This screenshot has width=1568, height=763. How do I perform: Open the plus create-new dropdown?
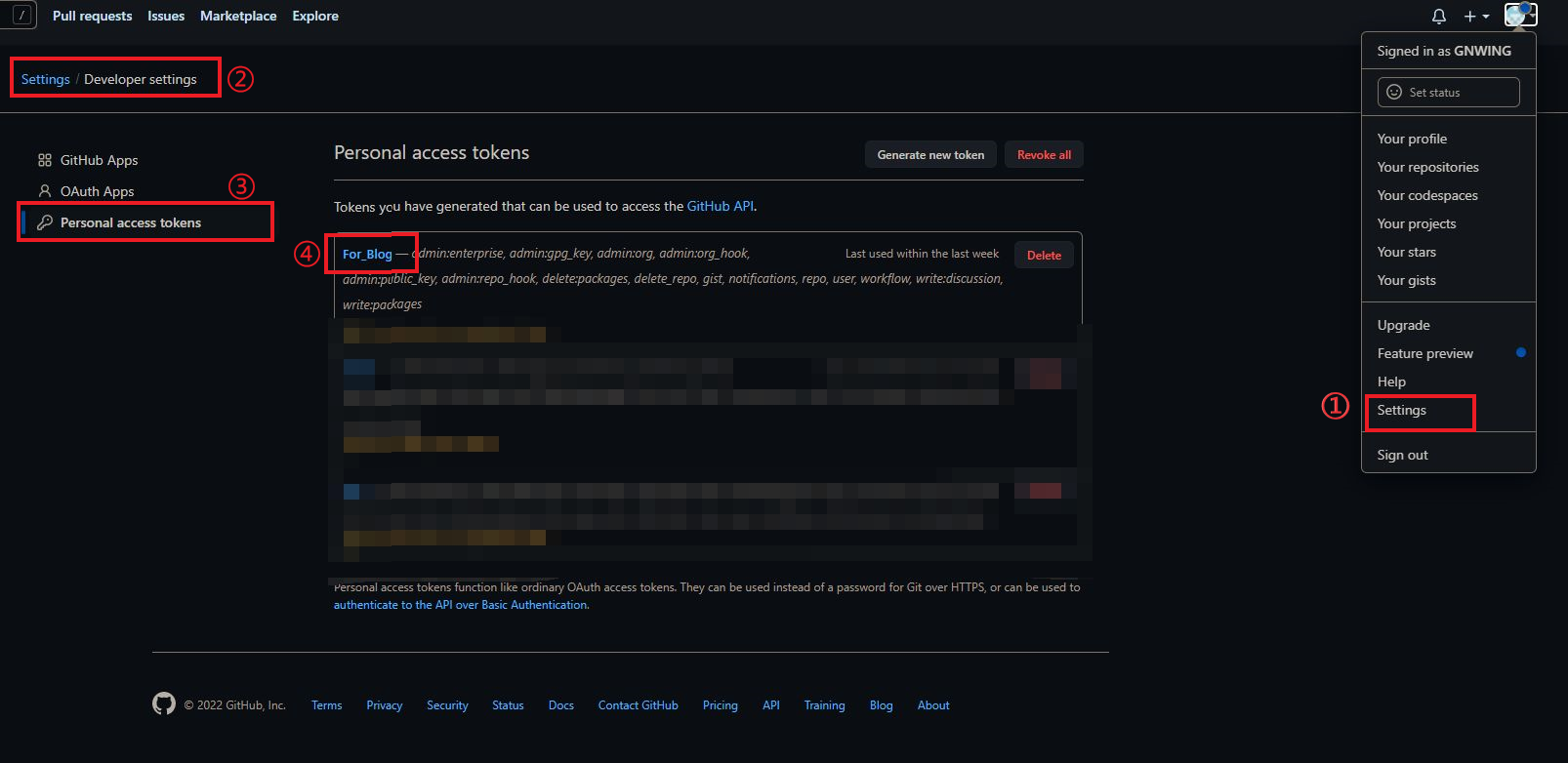tap(1476, 16)
